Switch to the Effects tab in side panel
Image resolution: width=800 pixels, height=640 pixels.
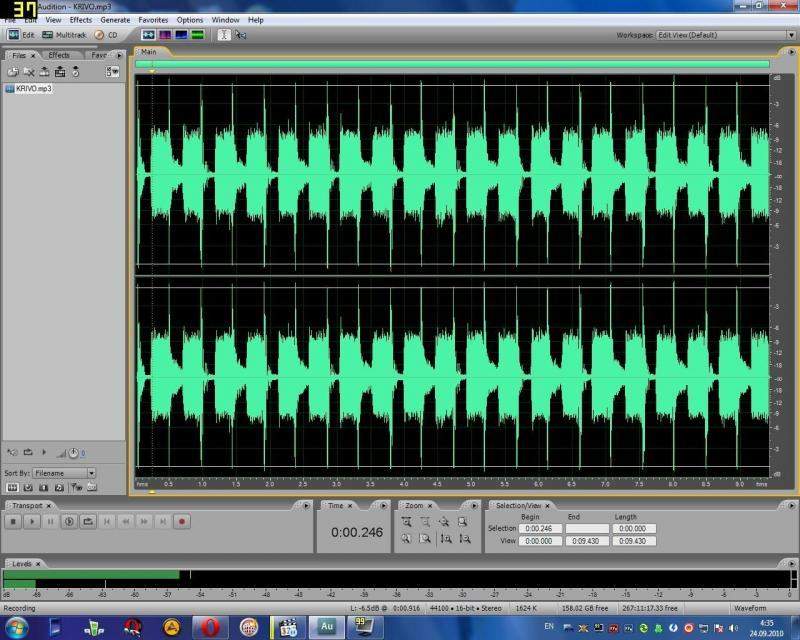(59, 55)
